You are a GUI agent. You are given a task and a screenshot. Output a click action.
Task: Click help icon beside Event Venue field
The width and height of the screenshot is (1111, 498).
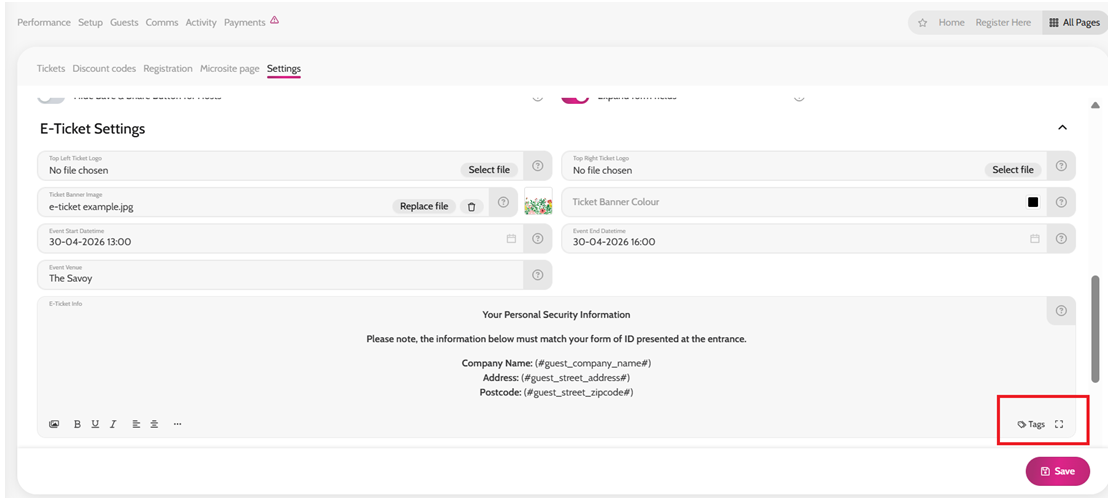[x=537, y=275]
